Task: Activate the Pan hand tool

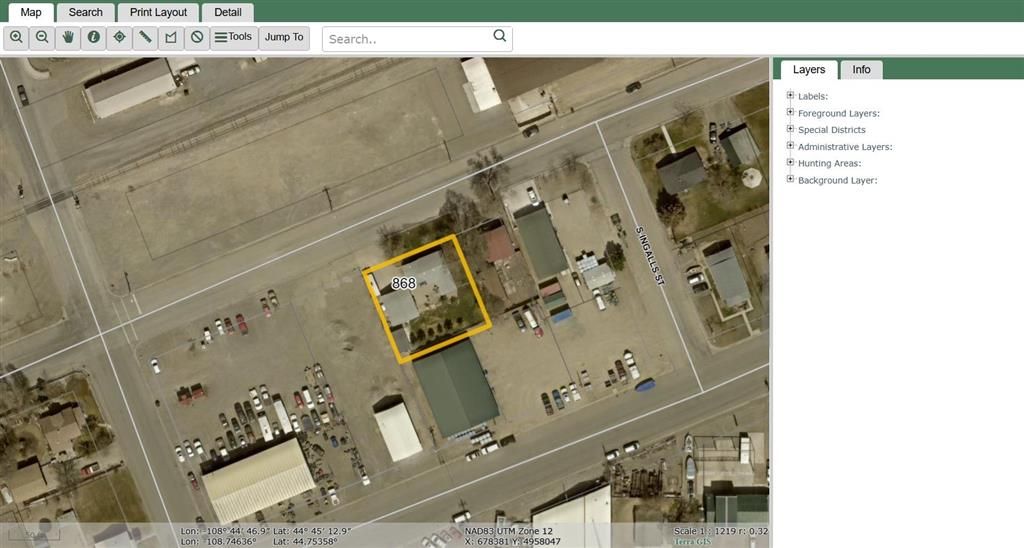Action: point(69,37)
